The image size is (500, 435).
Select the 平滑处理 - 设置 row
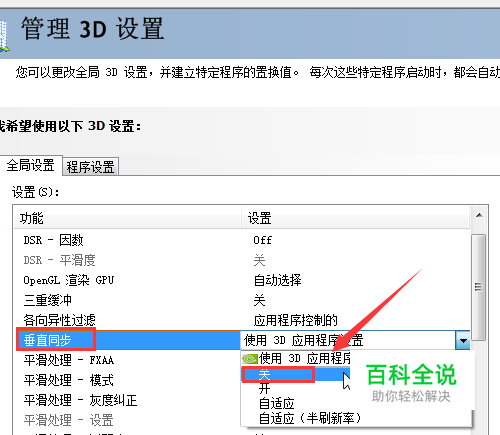(x=128, y=420)
